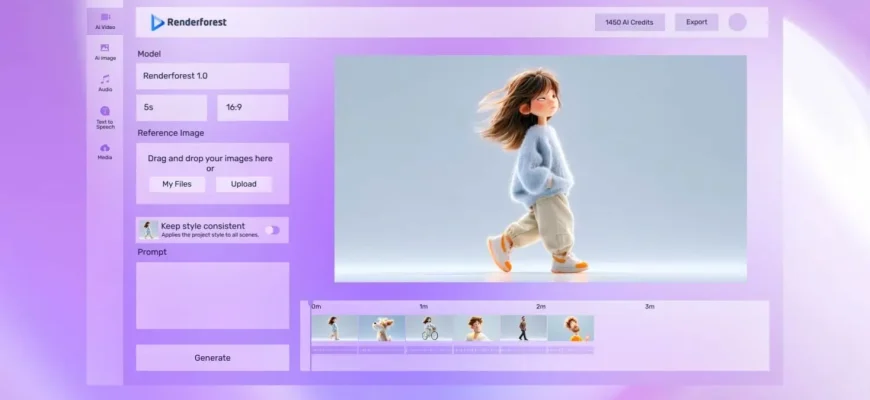The image size is (870, 400).
Task: Select the curly-haired boy timeline clip
Action: click(476, 328)
